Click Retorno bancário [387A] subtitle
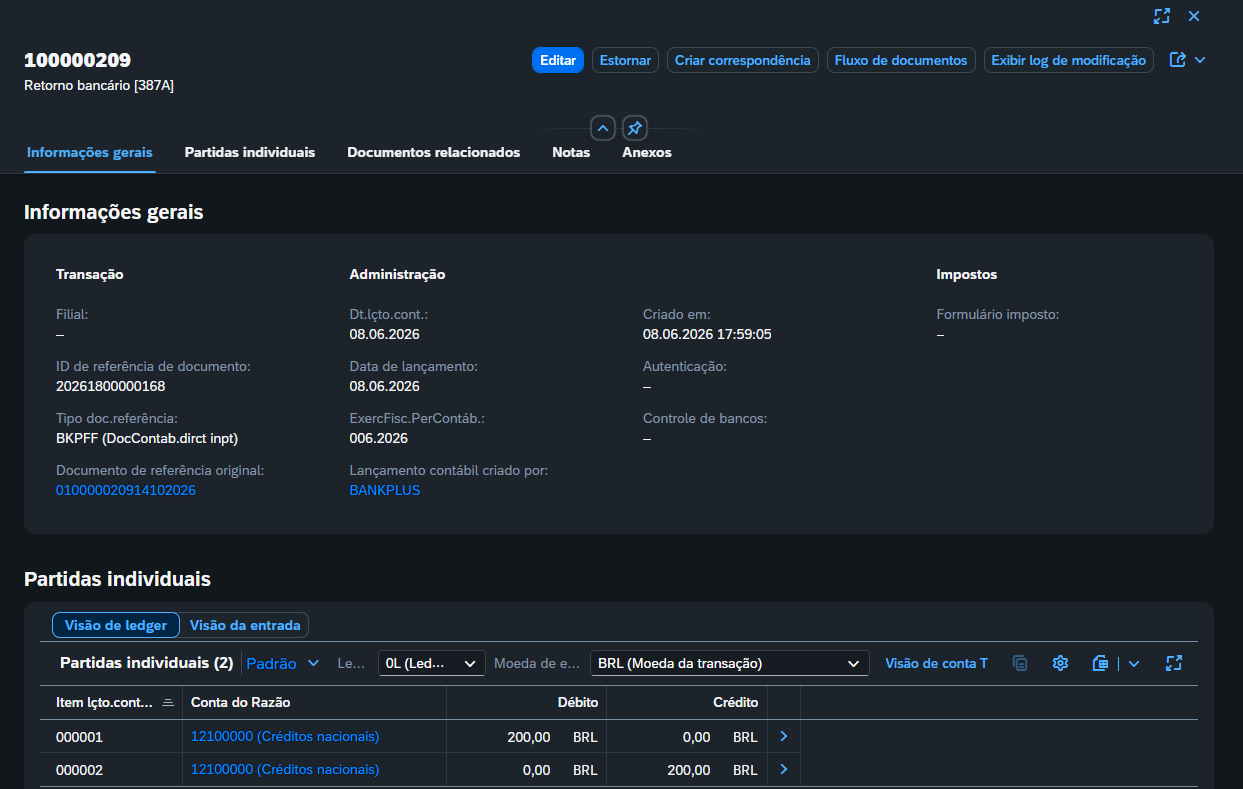This screenshot has height=789, width=1243. [x=99, y=86]
